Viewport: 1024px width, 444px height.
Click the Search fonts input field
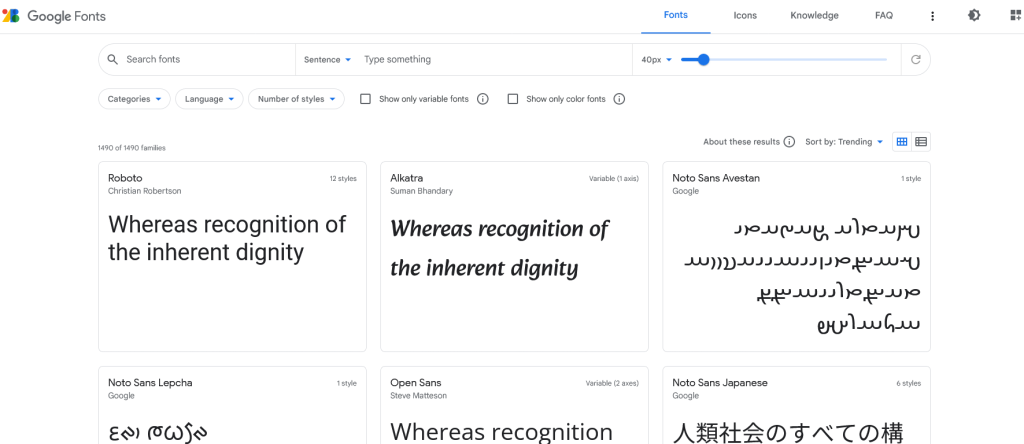pyautogui.click(x=205, y=60)
